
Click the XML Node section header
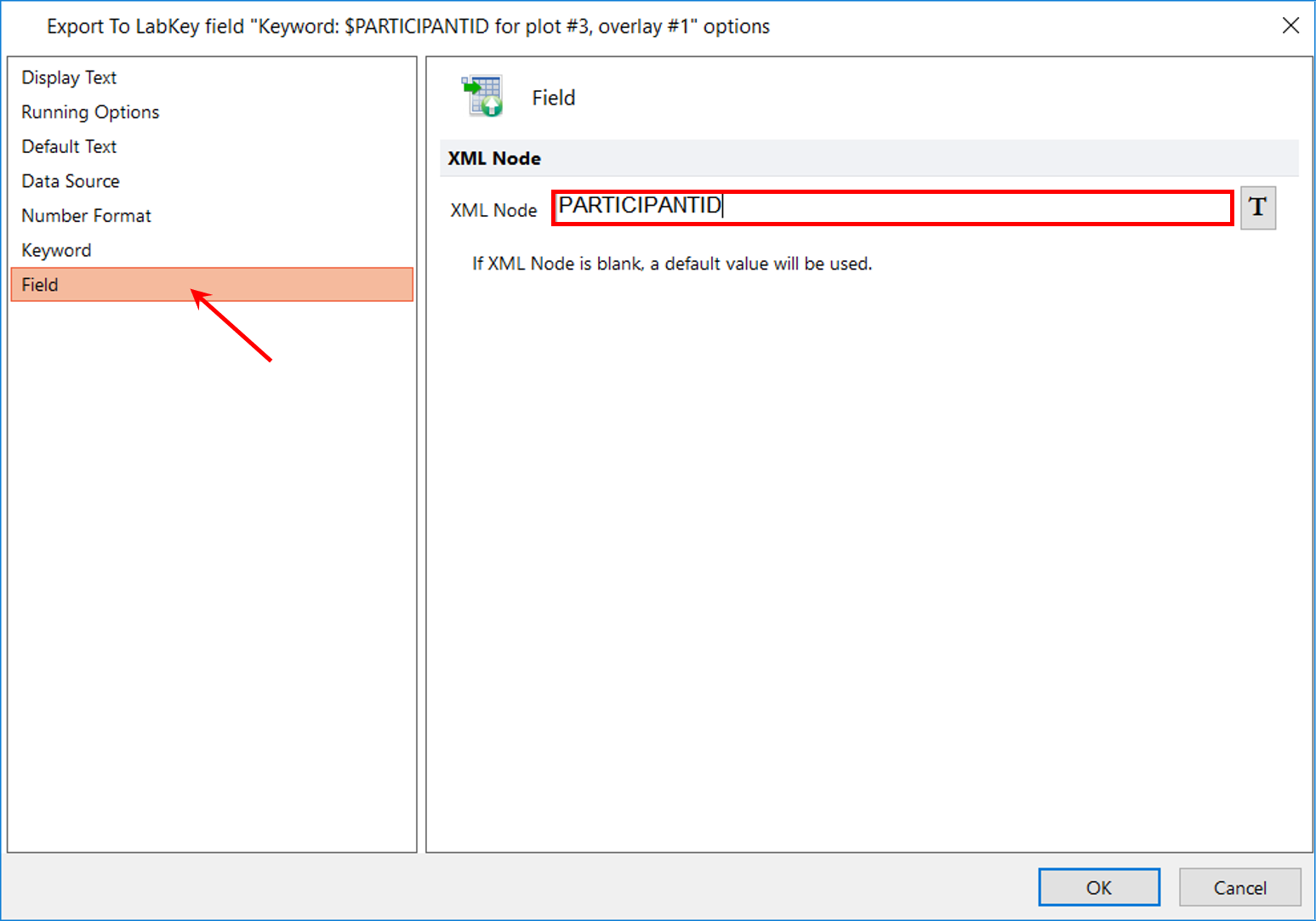pyautogui.click(x=869, y=158)
